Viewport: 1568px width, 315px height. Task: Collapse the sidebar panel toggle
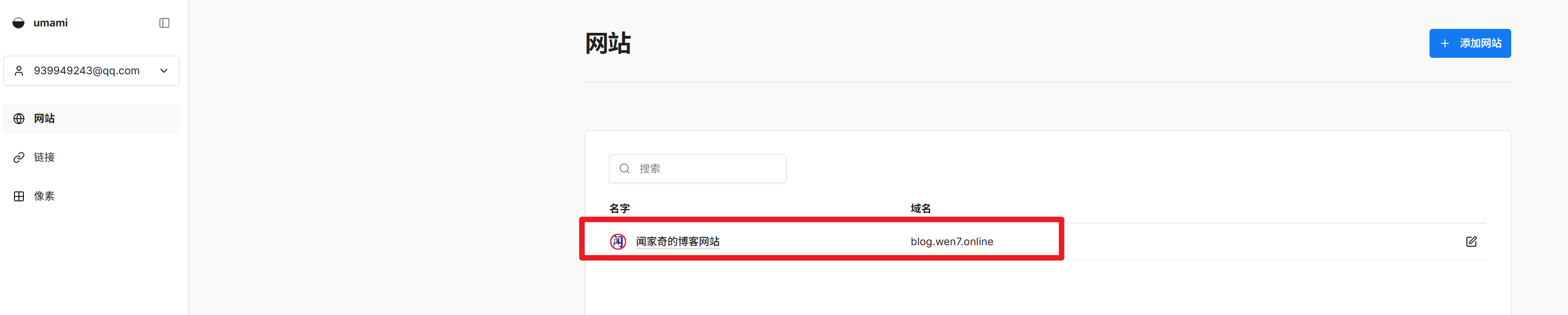pos(164,23)
